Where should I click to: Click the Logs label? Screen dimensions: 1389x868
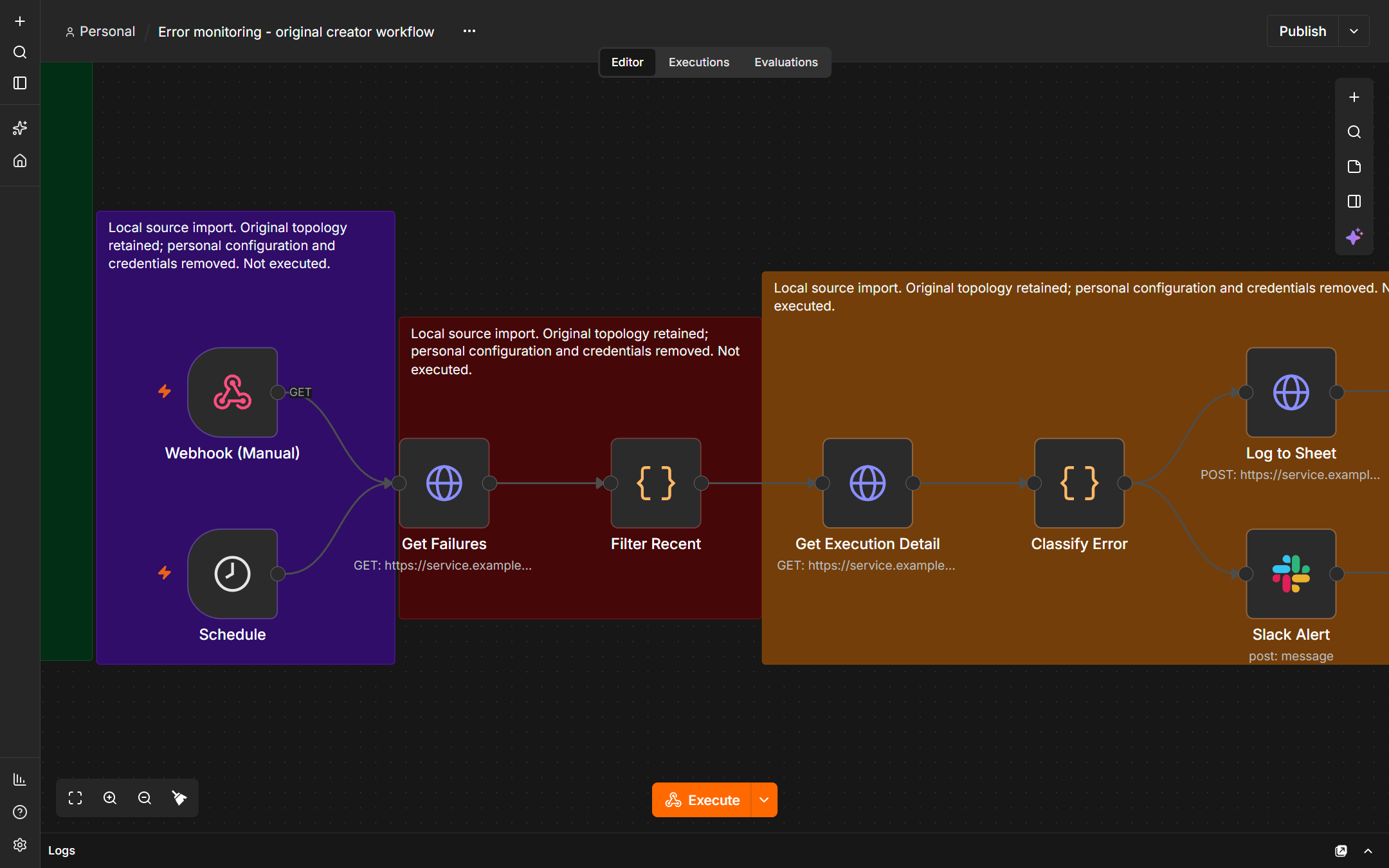click(x=62, y=850)
